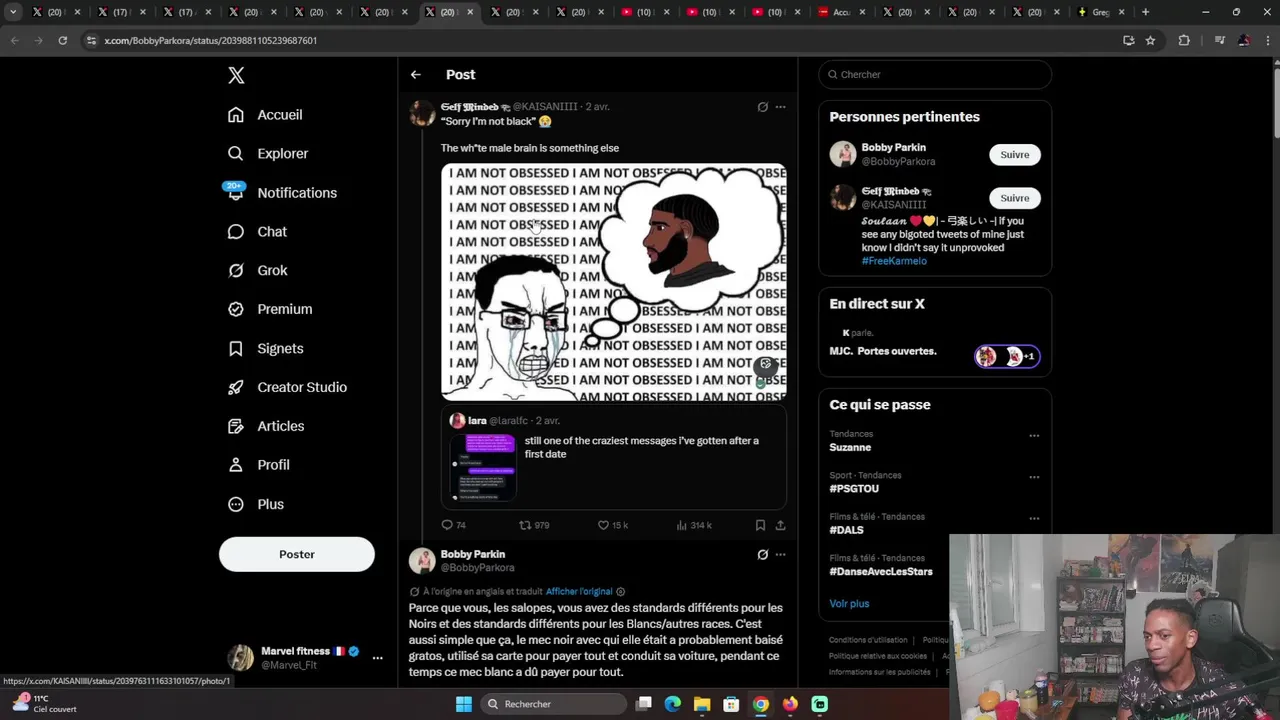Open Notifications with 20+ badge

pos(282,193)
